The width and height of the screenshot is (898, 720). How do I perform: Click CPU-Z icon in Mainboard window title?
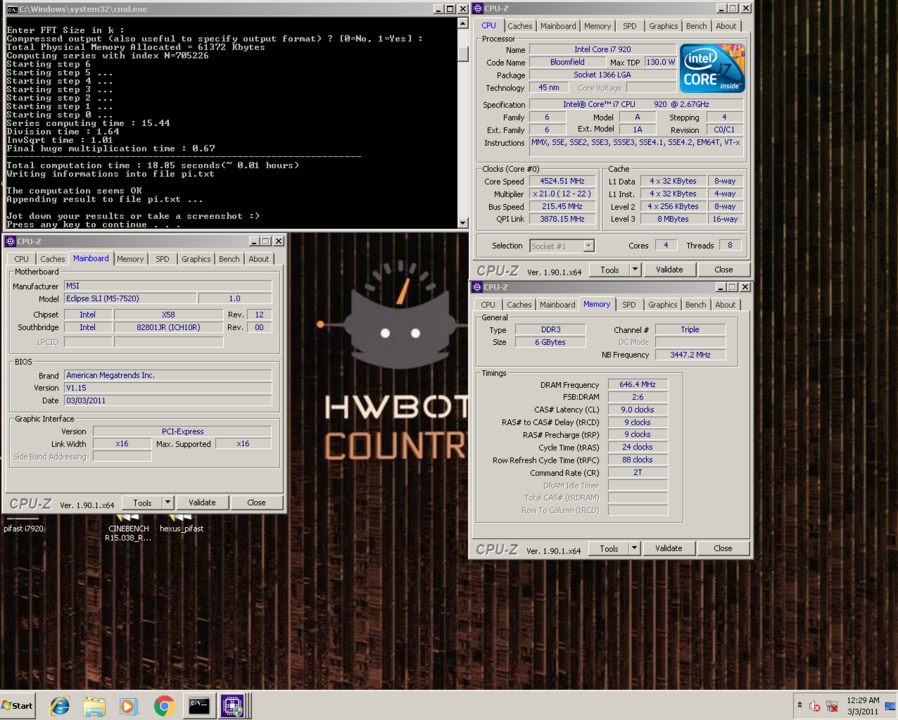pos(10,241)
